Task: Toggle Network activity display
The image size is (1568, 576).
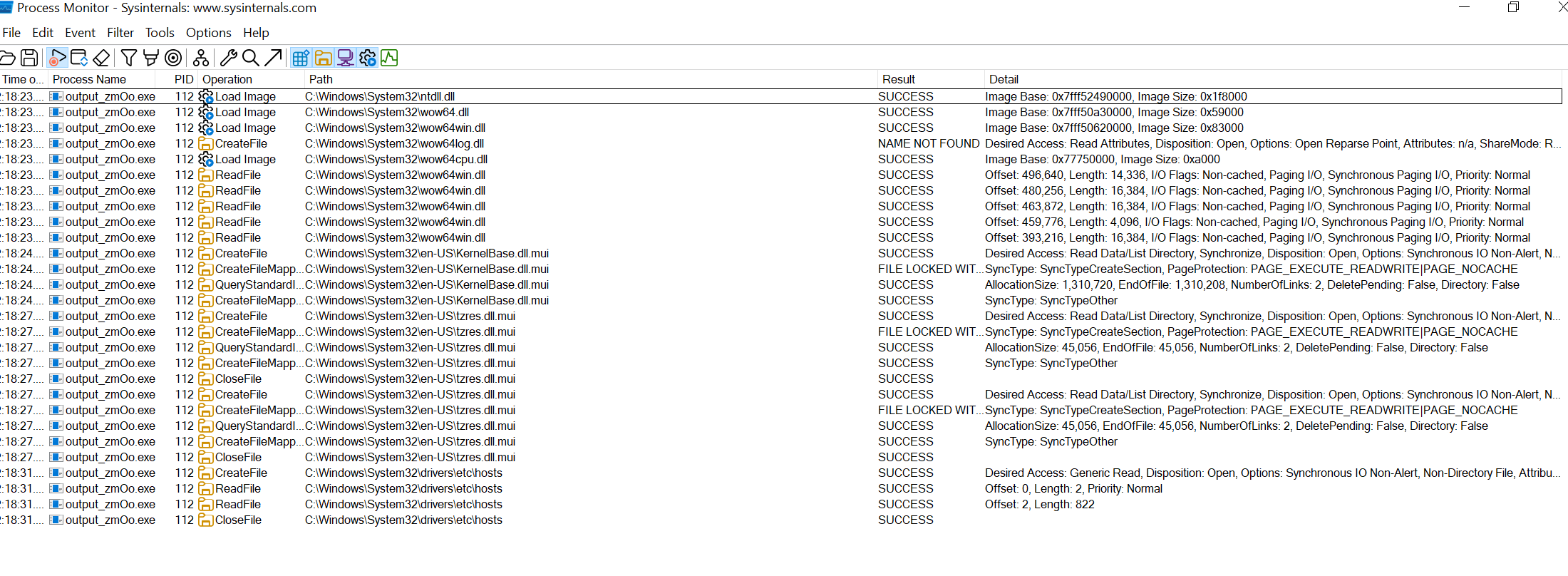Action: pyautogui.click(x=345, y=58)
